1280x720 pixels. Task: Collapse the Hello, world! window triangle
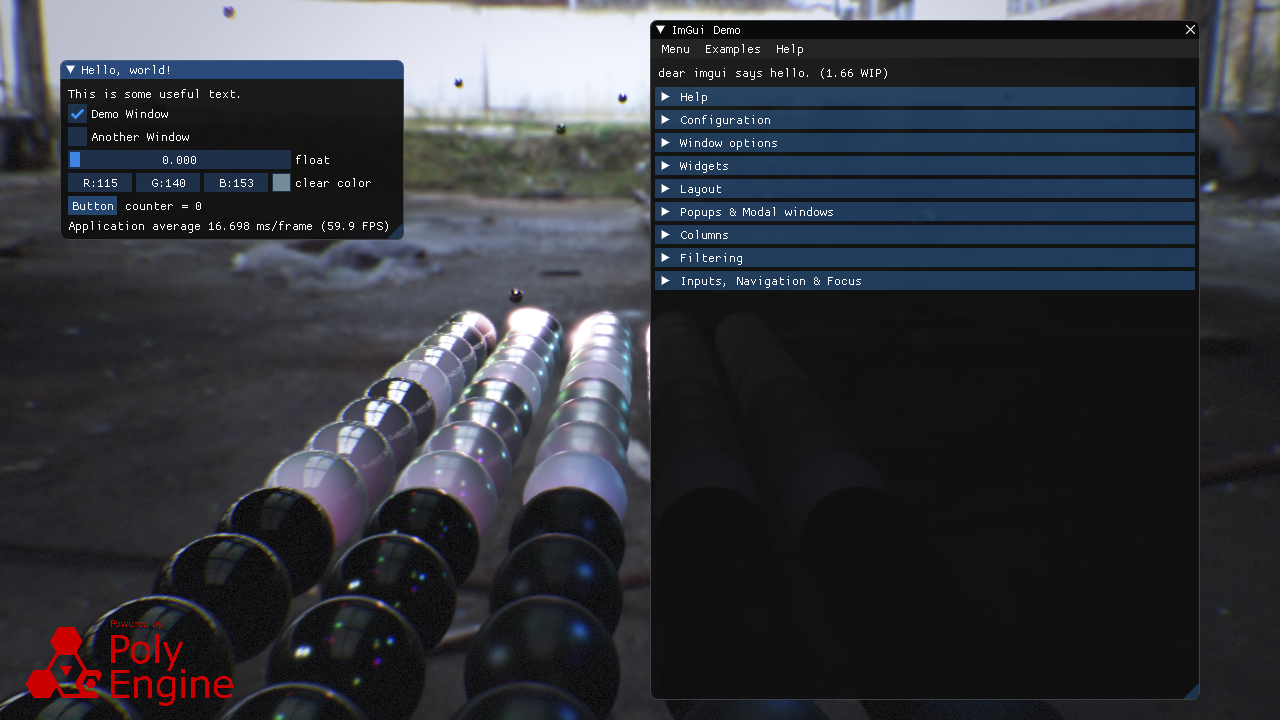71,70
